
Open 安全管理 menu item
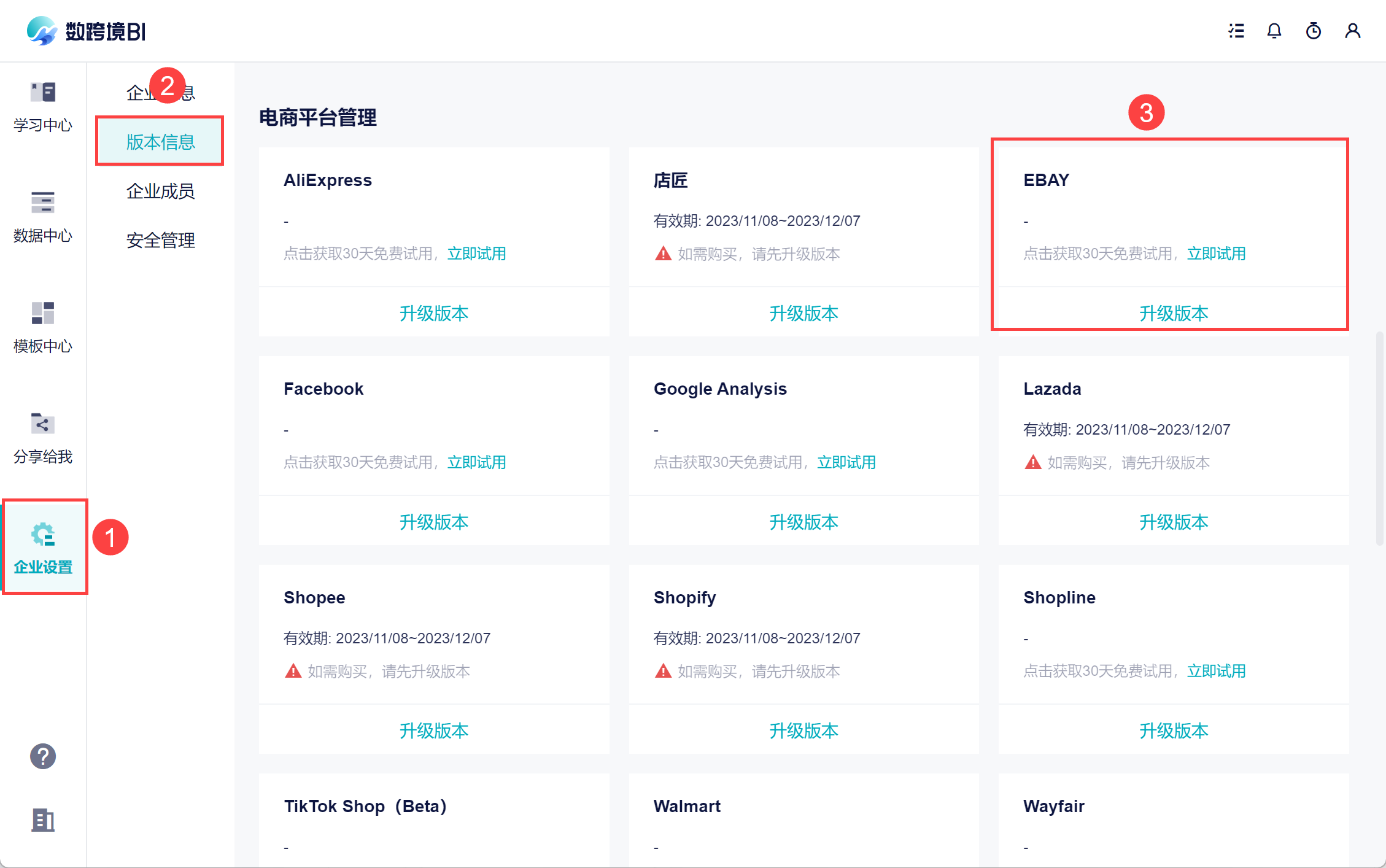160,240
